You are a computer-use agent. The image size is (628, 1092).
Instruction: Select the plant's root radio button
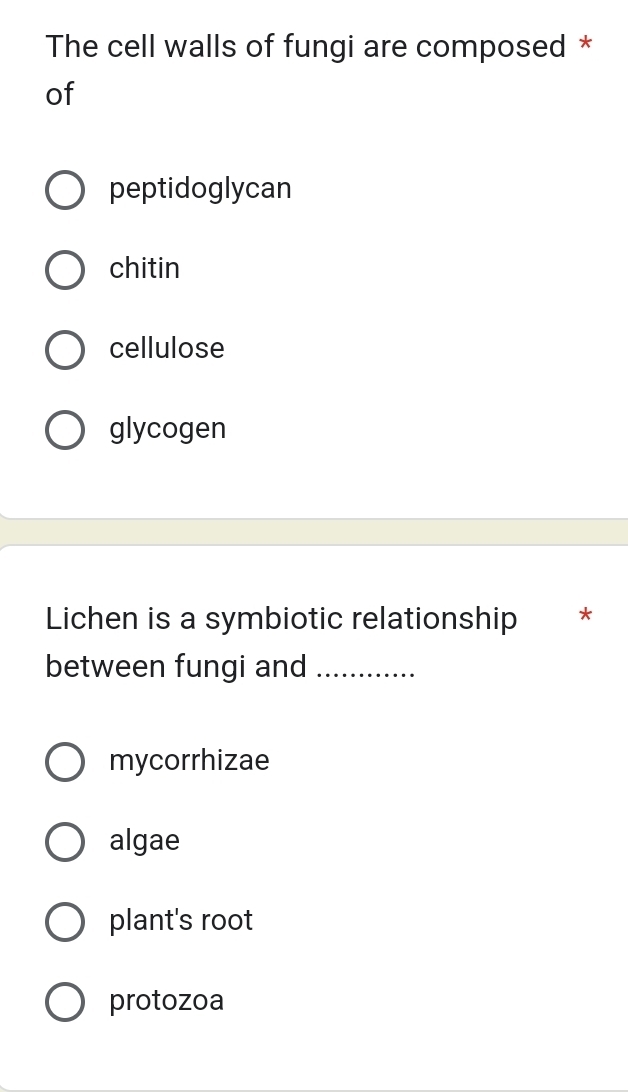(64, 922)
